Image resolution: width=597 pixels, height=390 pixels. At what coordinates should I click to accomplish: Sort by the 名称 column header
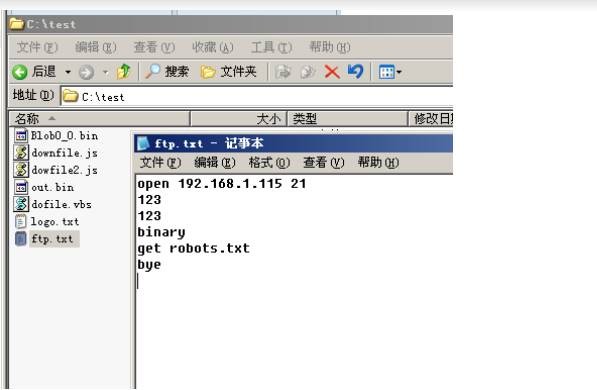tap(99, 119)
